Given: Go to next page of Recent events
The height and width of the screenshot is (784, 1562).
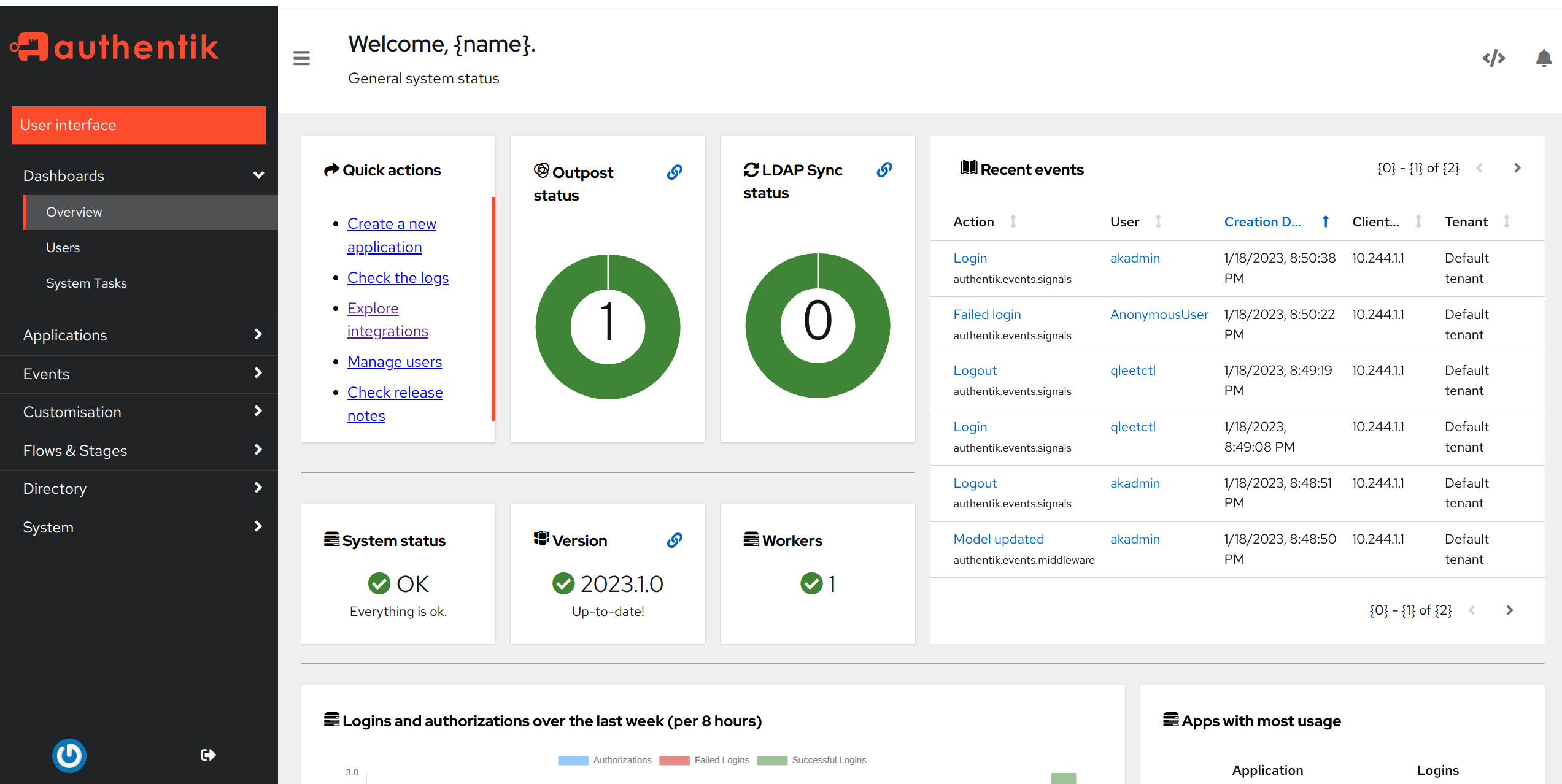Looking at the screenshot, I should pyautogui.click(x=1517, y=167).
